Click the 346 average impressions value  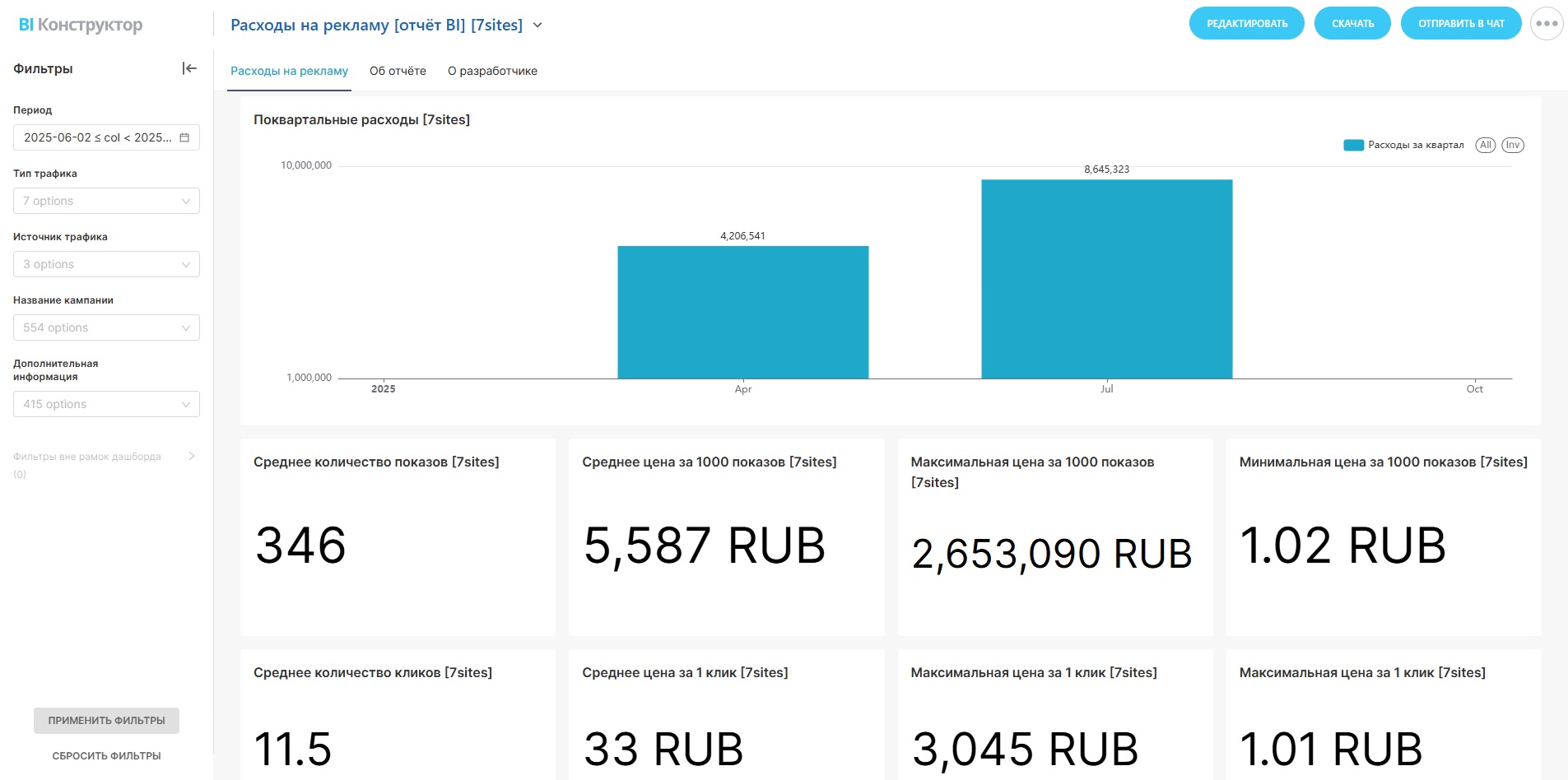pos(300,546)
